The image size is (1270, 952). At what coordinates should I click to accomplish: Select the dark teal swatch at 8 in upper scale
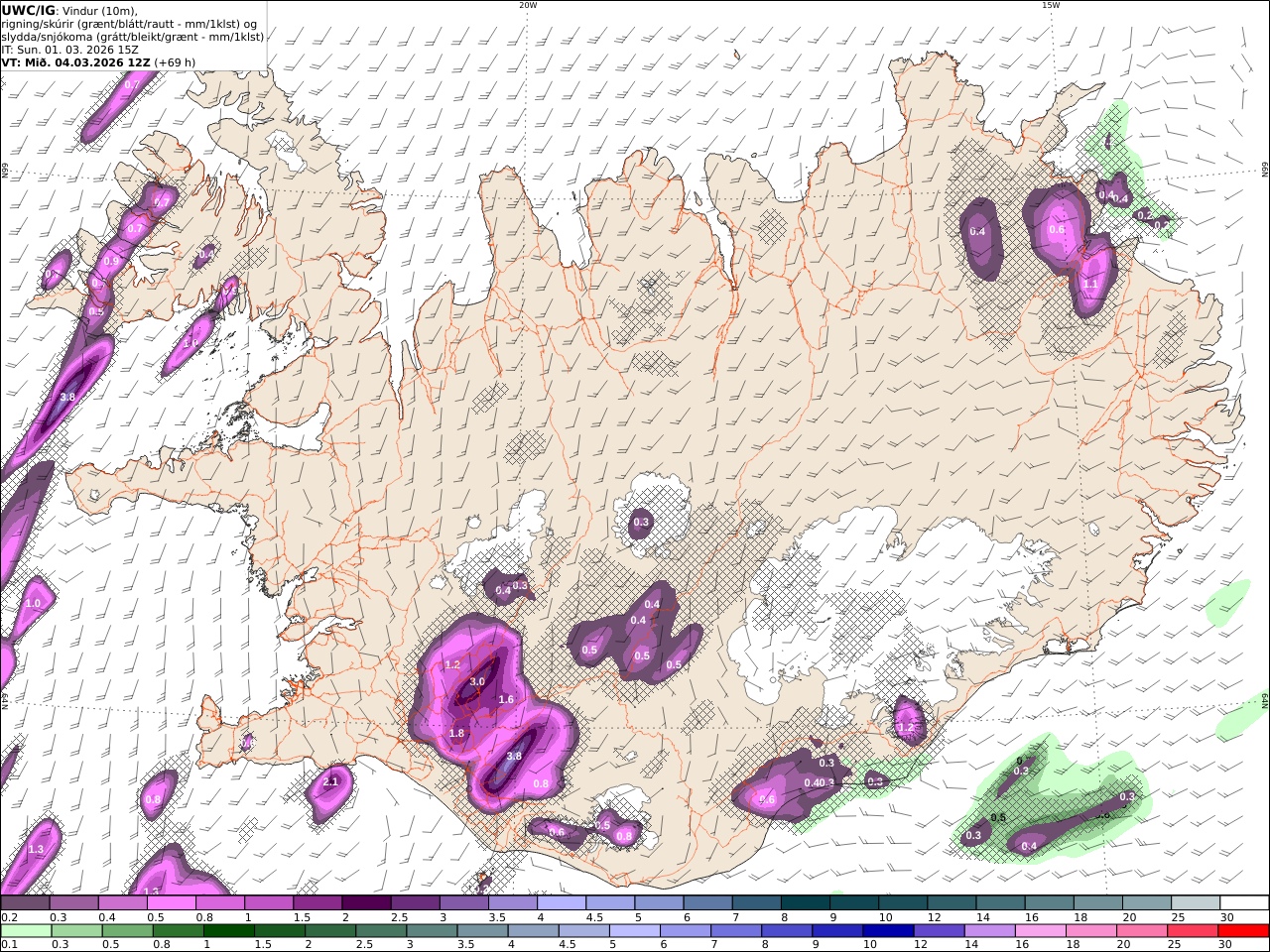(x=807, y=903)
